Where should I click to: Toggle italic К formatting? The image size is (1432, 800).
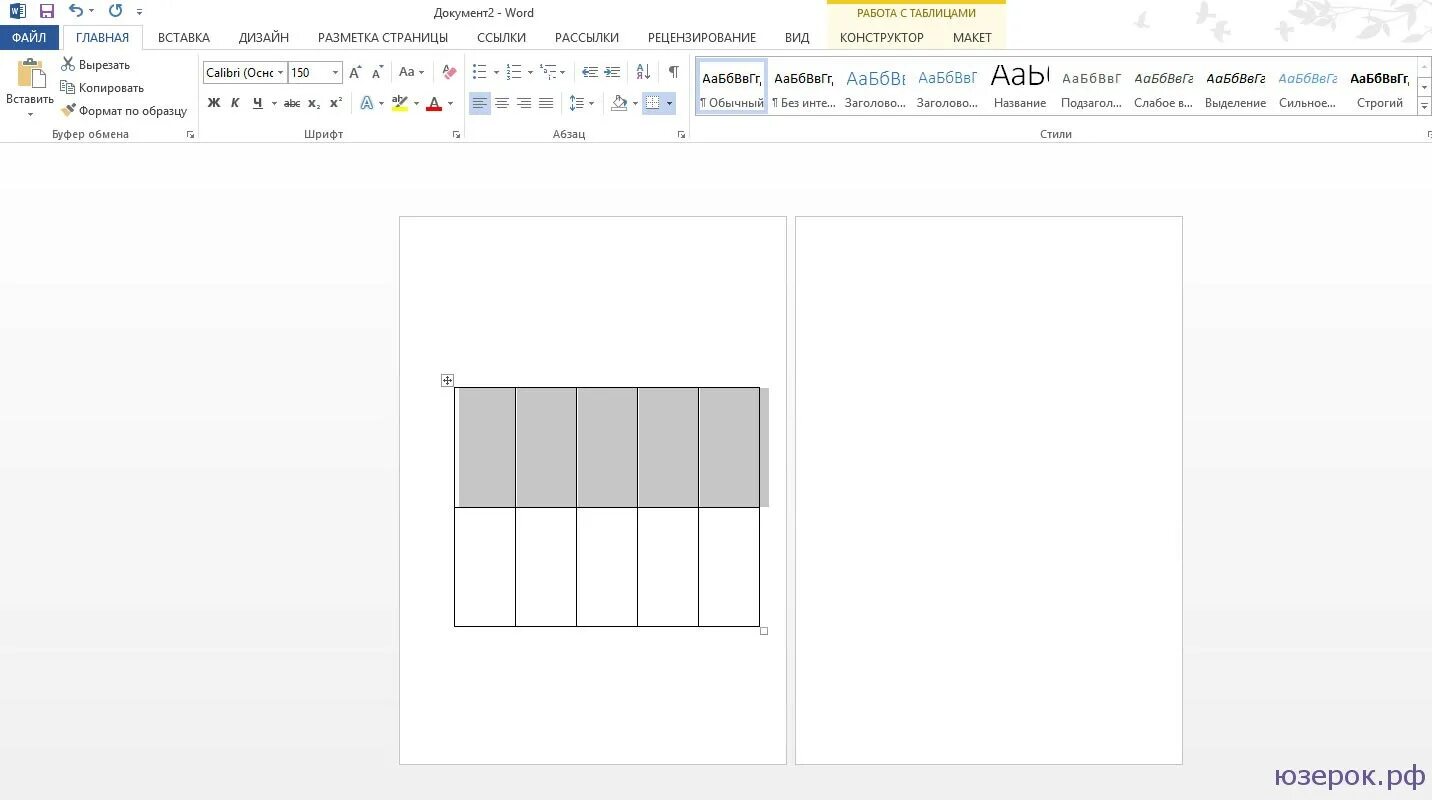click(236, 103)
